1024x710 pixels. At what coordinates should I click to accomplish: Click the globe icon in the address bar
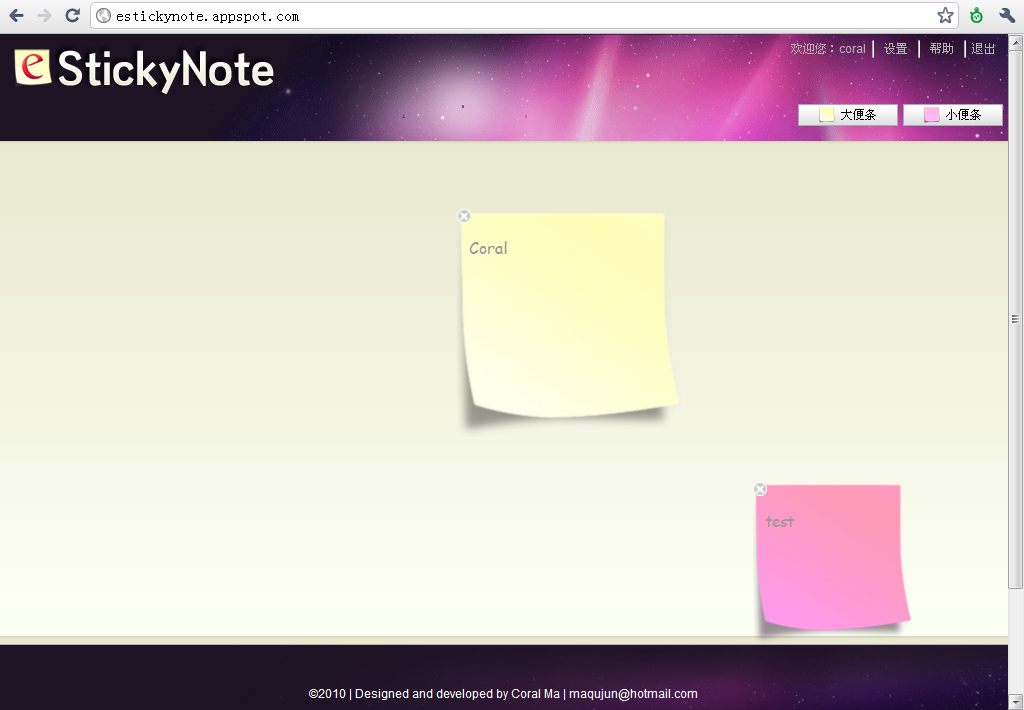103,16
